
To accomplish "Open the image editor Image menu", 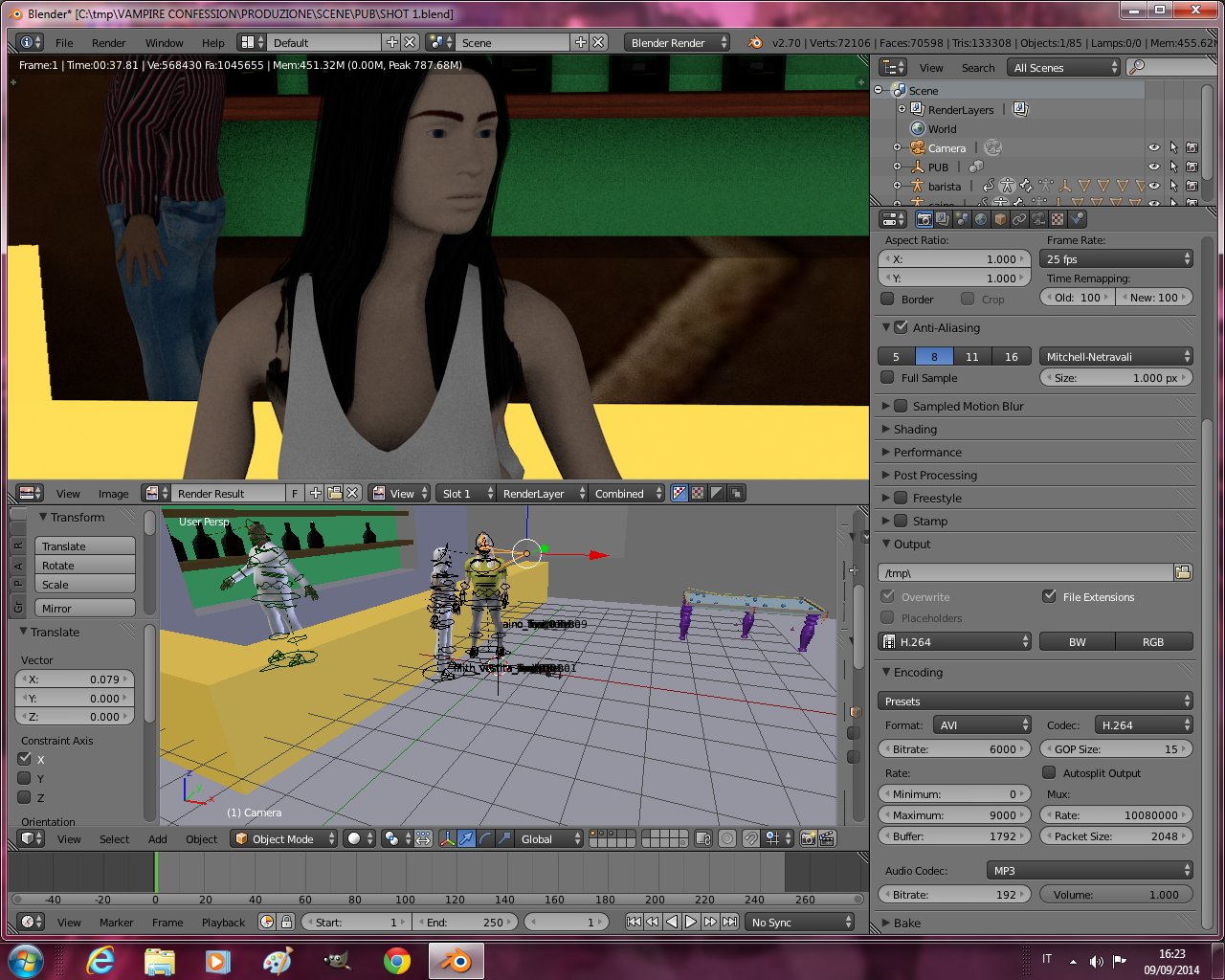I will [x=113, y=493].
